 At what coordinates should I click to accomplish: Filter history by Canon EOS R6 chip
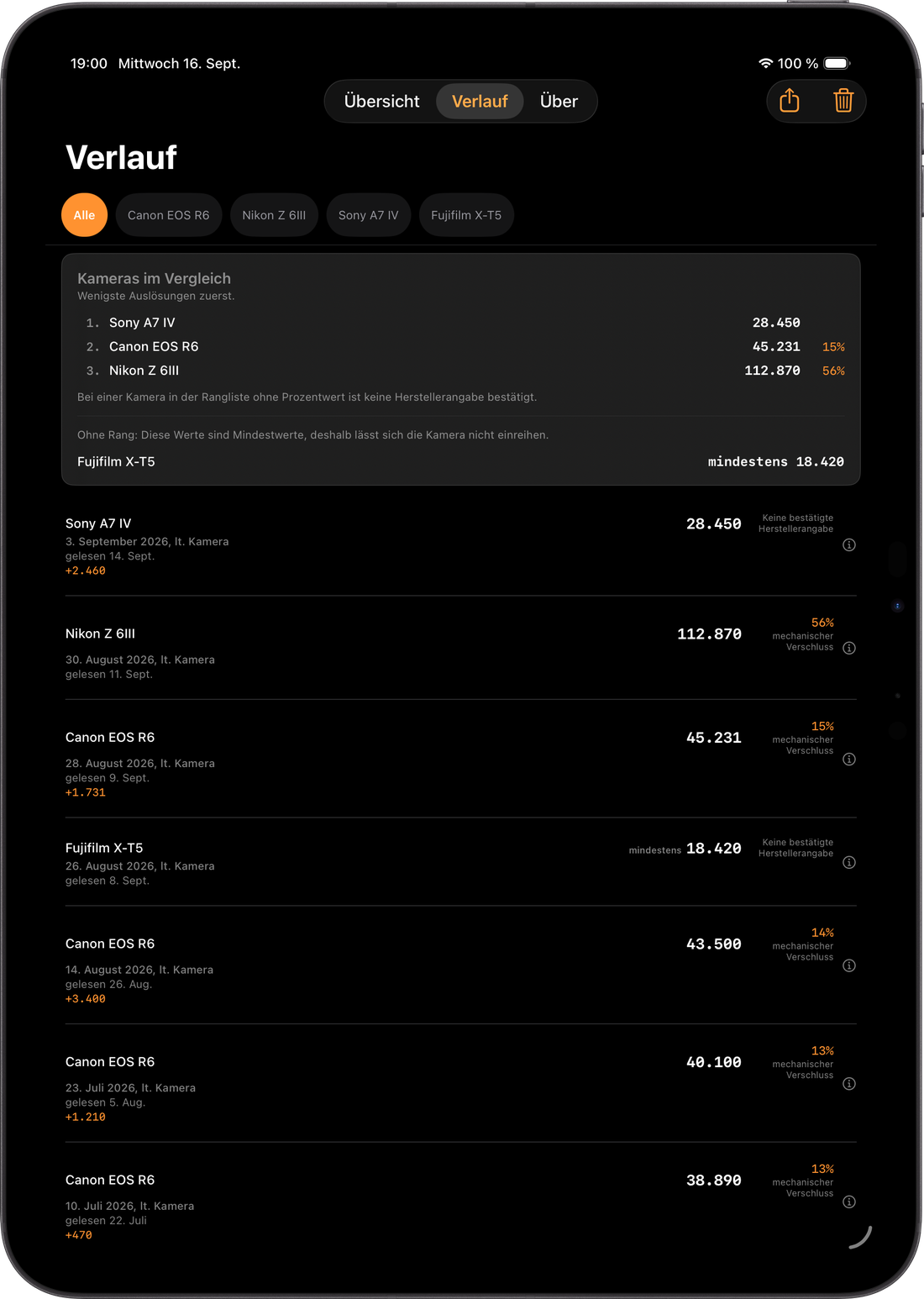coord(169,215)
